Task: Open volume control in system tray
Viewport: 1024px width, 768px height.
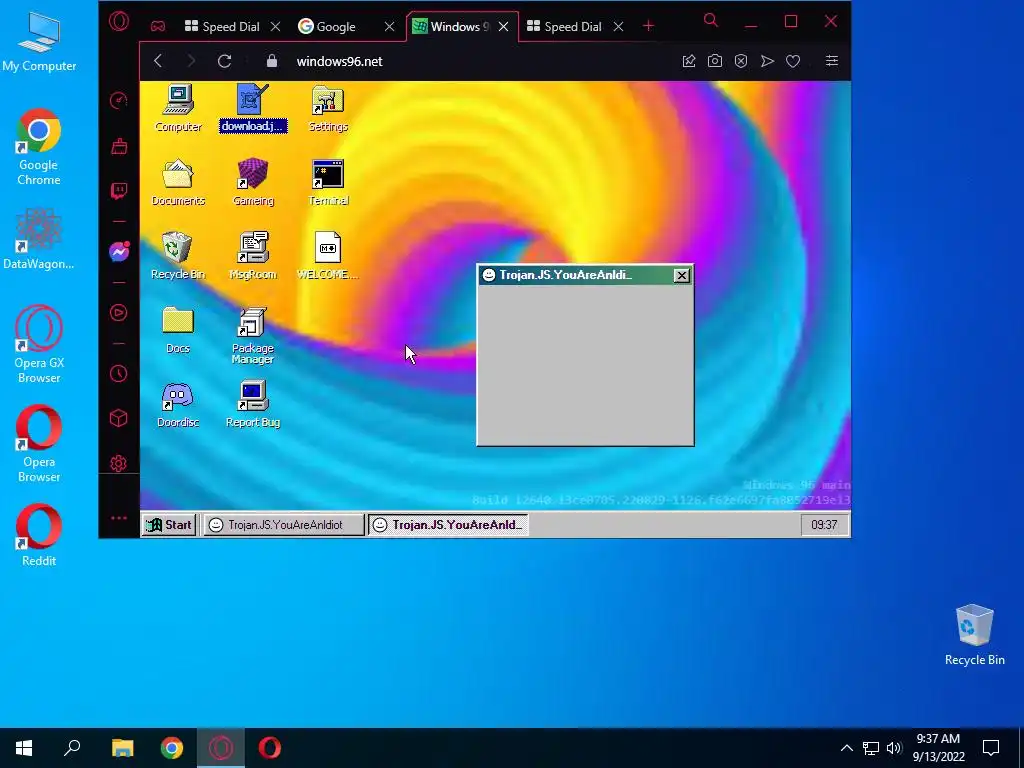Action: [894, 748]
